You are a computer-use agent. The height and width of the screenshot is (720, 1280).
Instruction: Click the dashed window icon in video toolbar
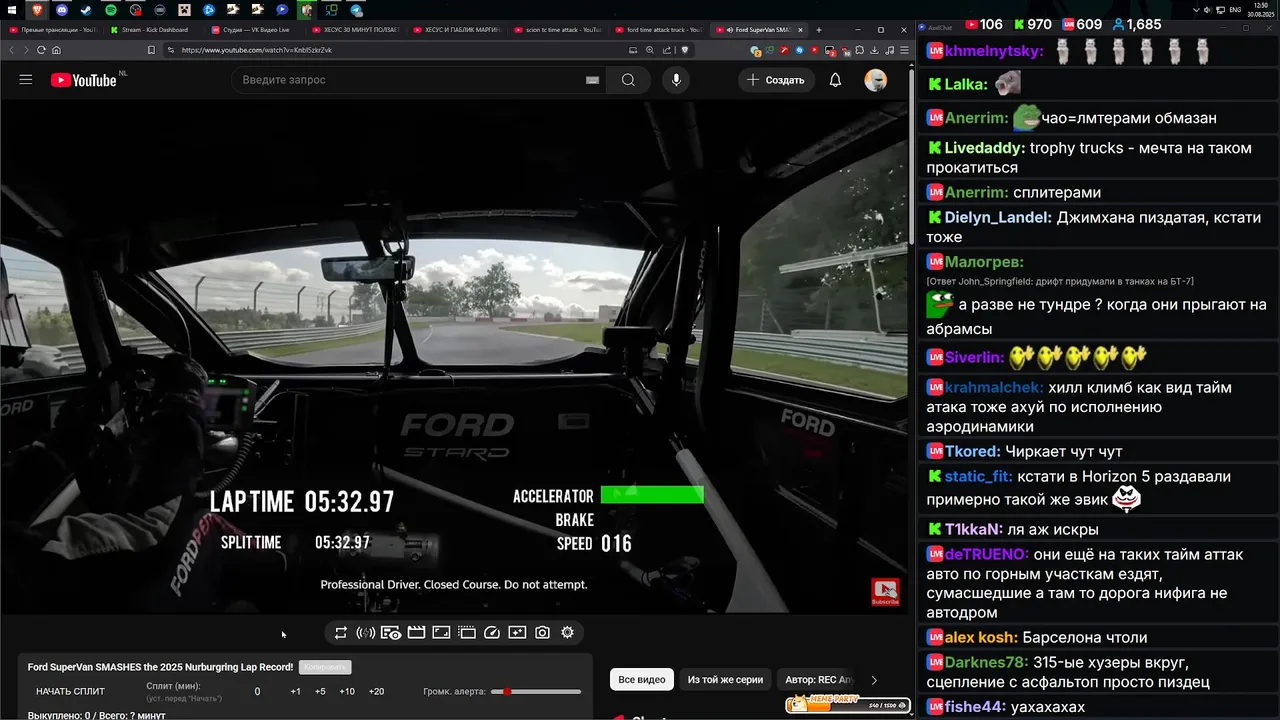[x=466, y=633]
